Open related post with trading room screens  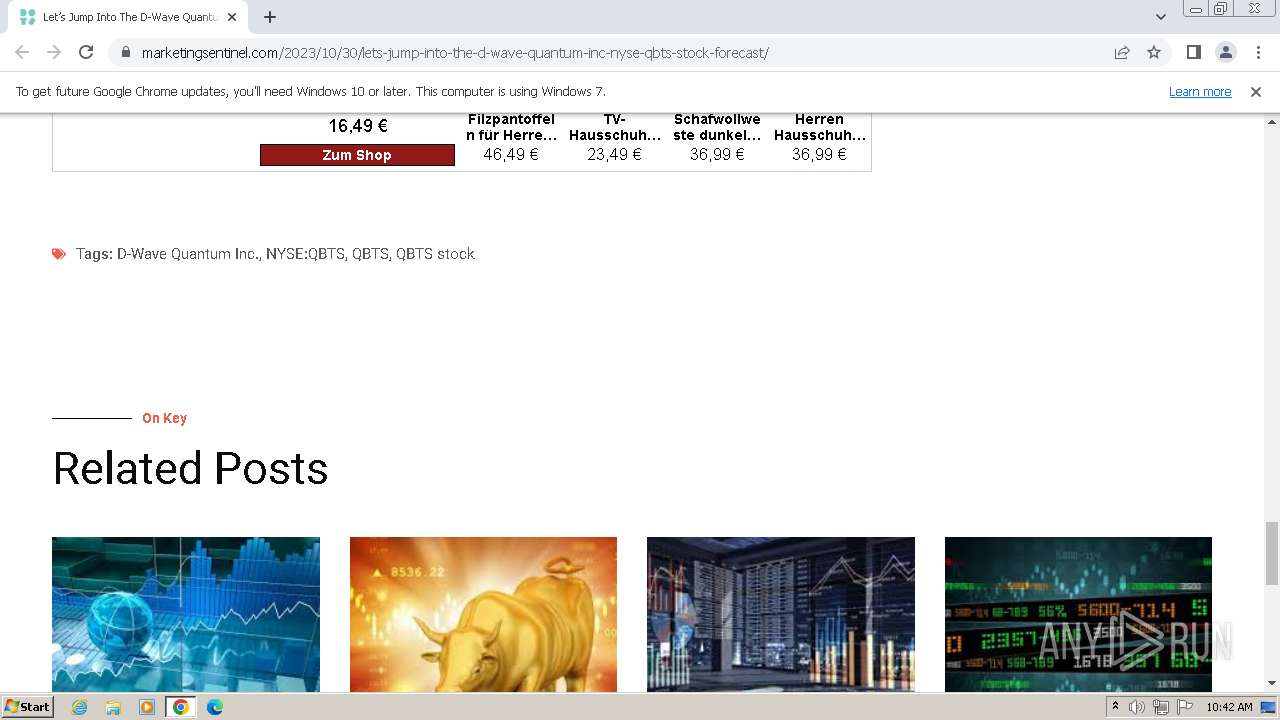click(x=781, y=614)
